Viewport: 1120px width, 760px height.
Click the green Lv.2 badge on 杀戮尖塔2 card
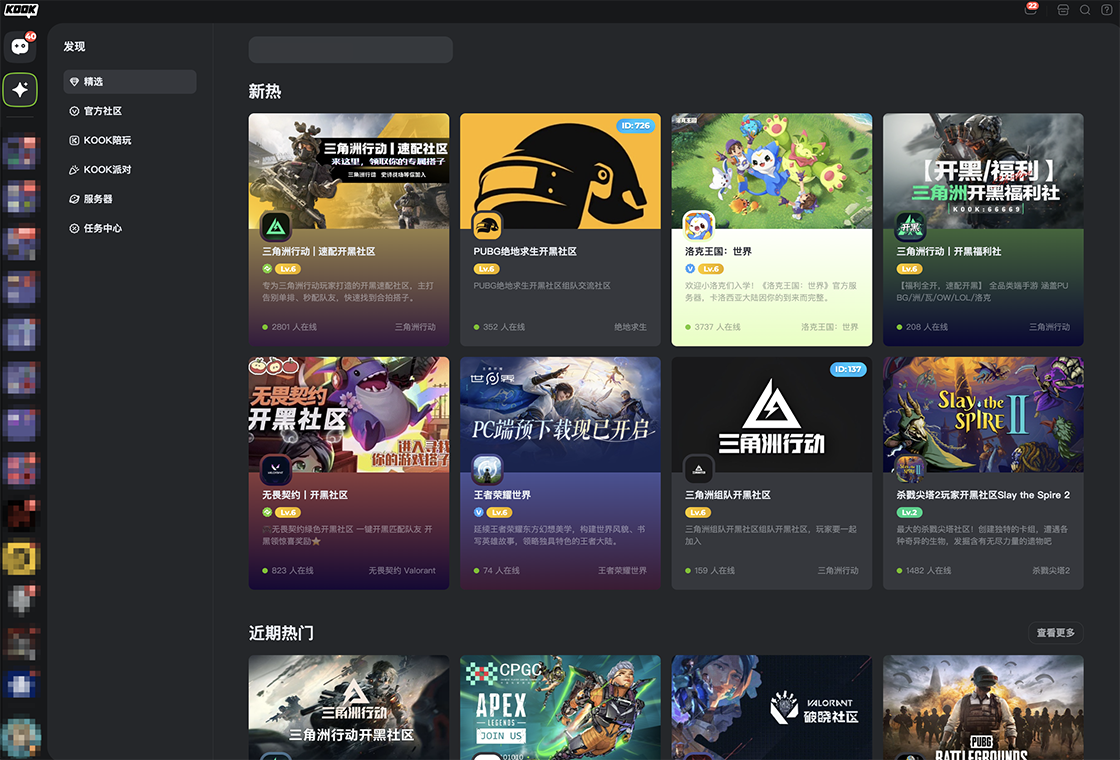(909, 512)
